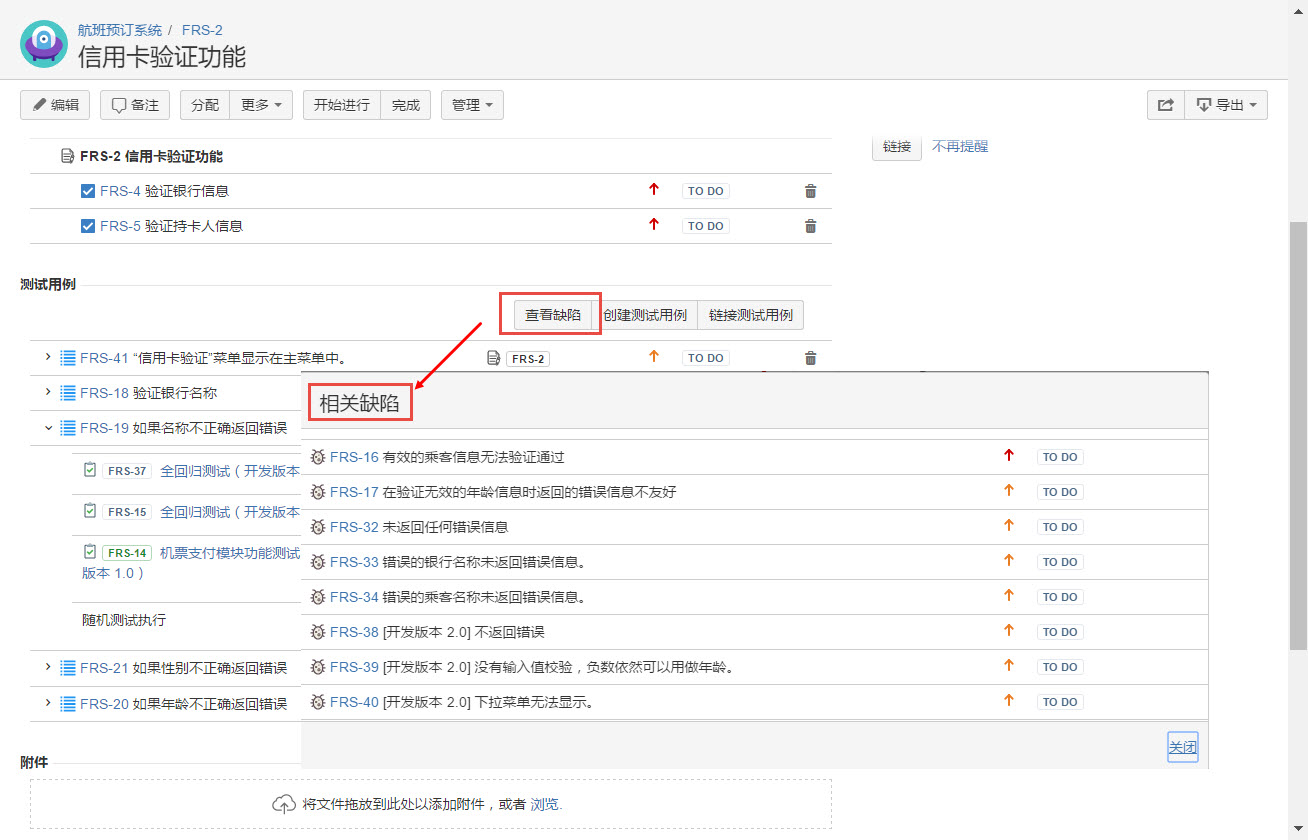1308x840 pixels.
Task: Click the project avatar icon
Action: pos(44,44)
